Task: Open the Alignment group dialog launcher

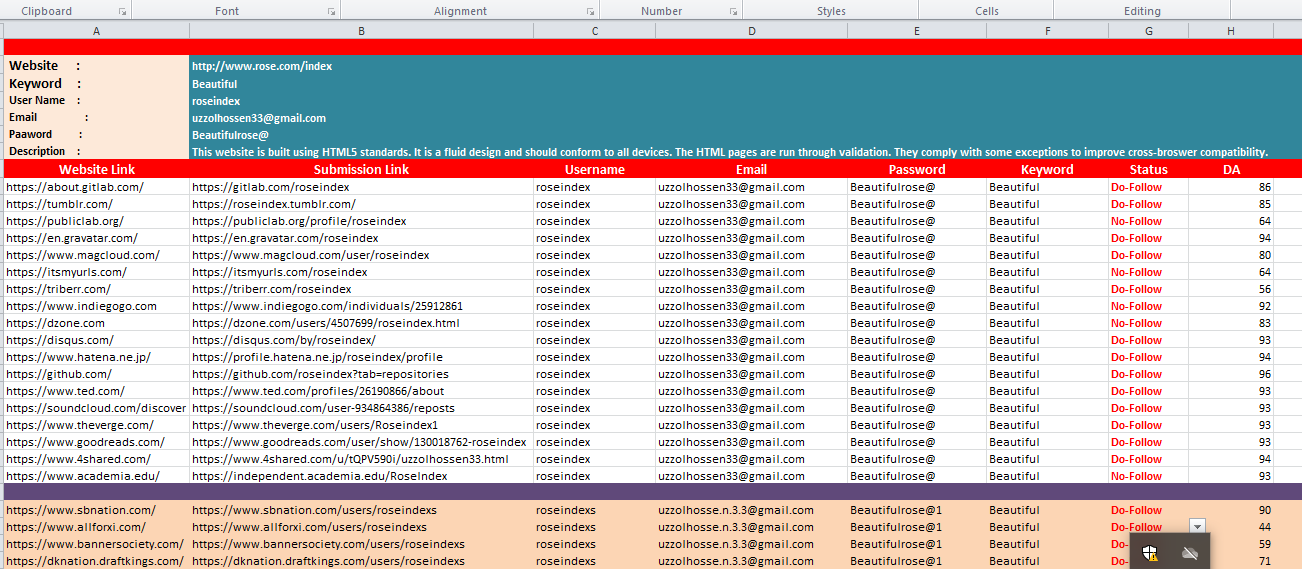Action: tap(590, 11)
